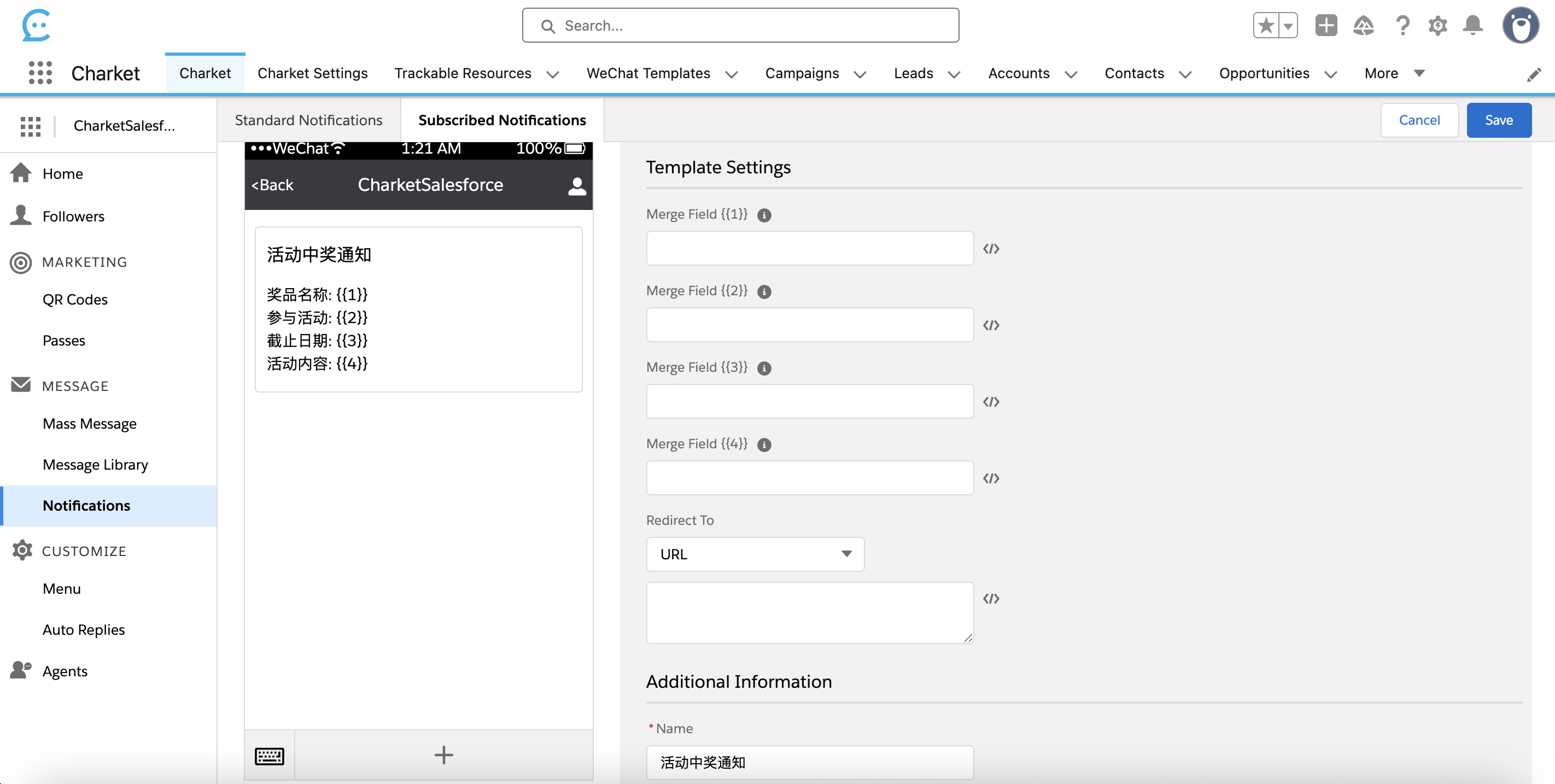
Task: Open the help question mark icon
Action: pos(1402,25)
